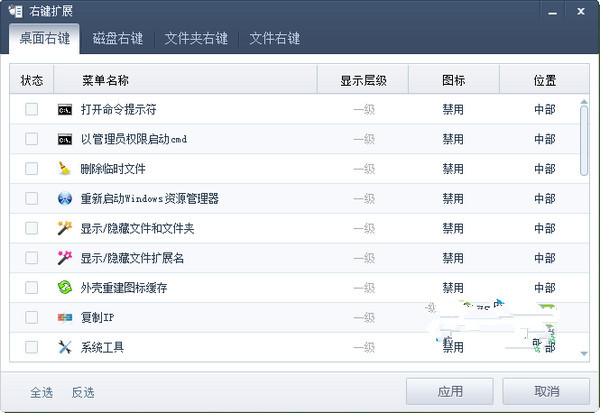Click the list scrollbar down arrow

tap(584, 354)
